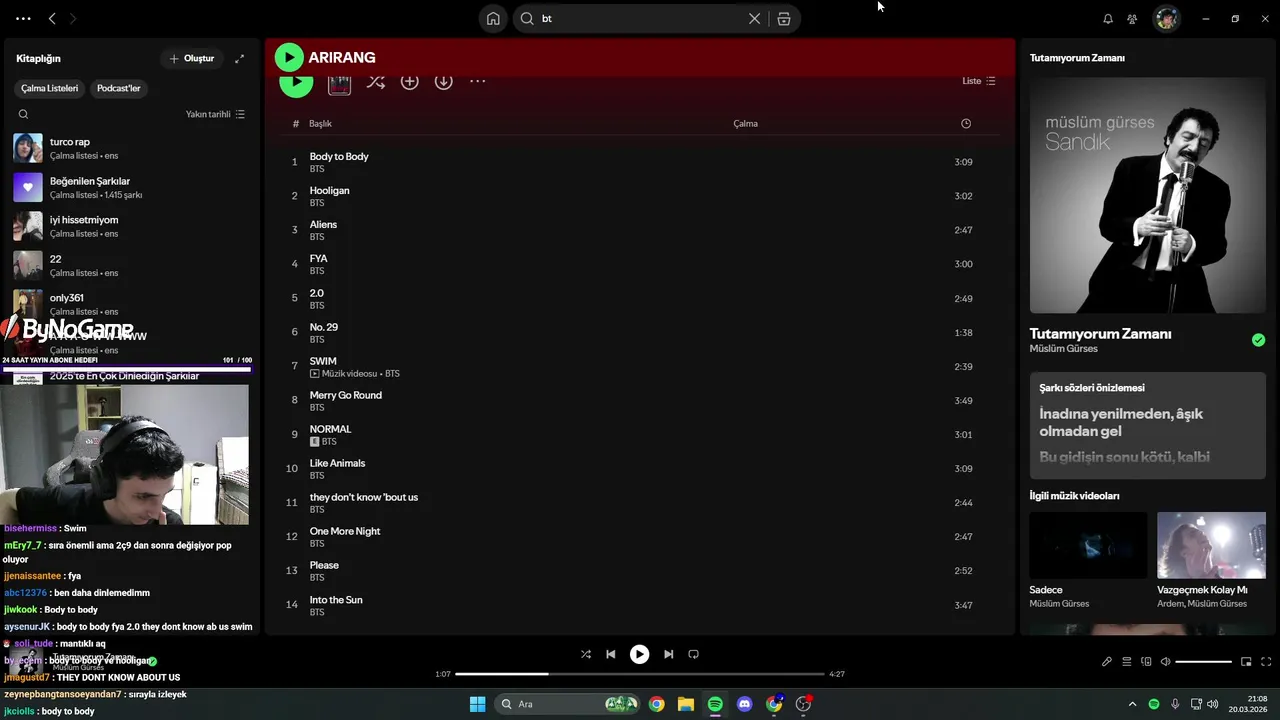The image size is (1280, 720).
Task: Open the notifications bell
Action: click(x=1108, y=18)
